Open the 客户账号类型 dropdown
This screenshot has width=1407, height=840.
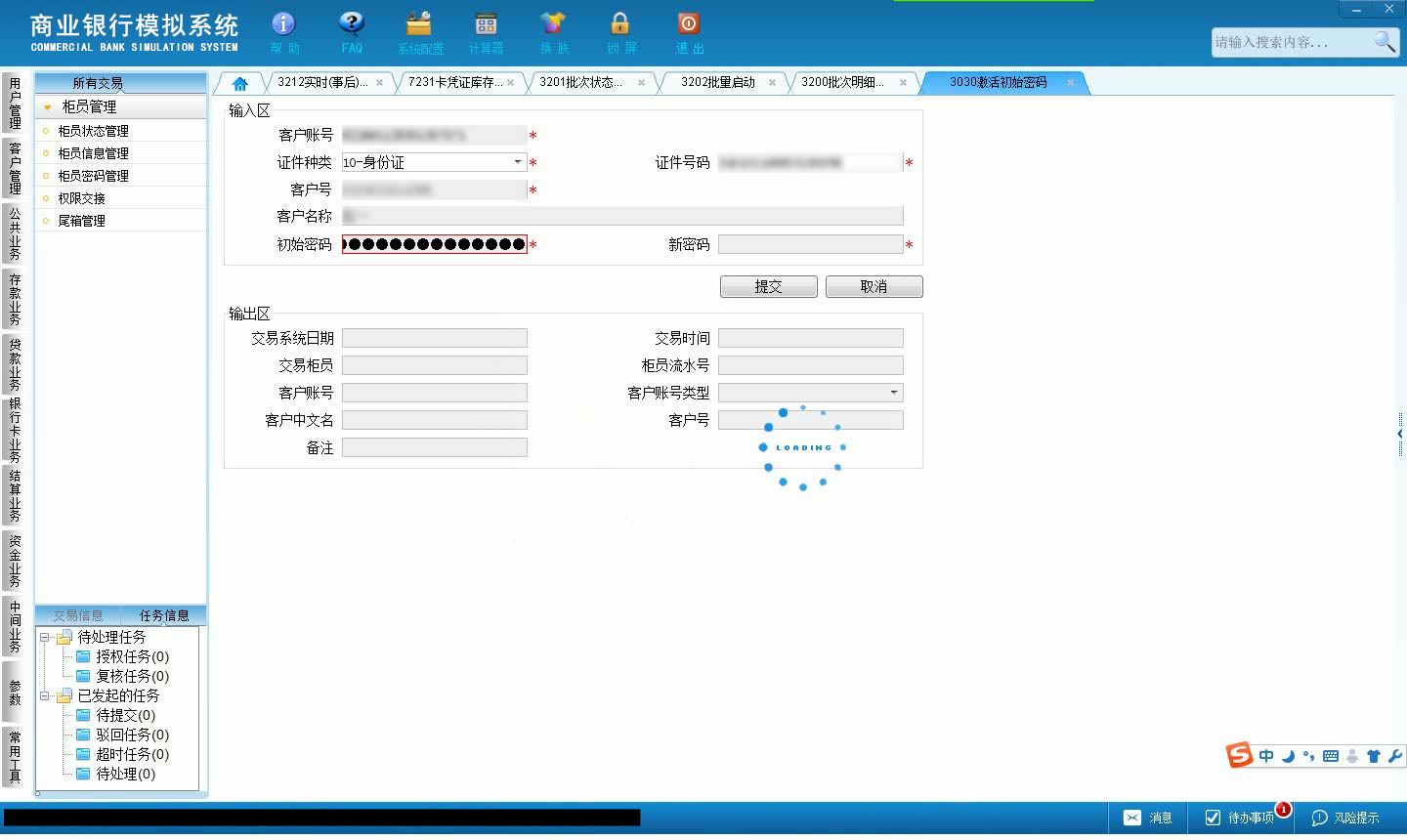pos(894,393)
